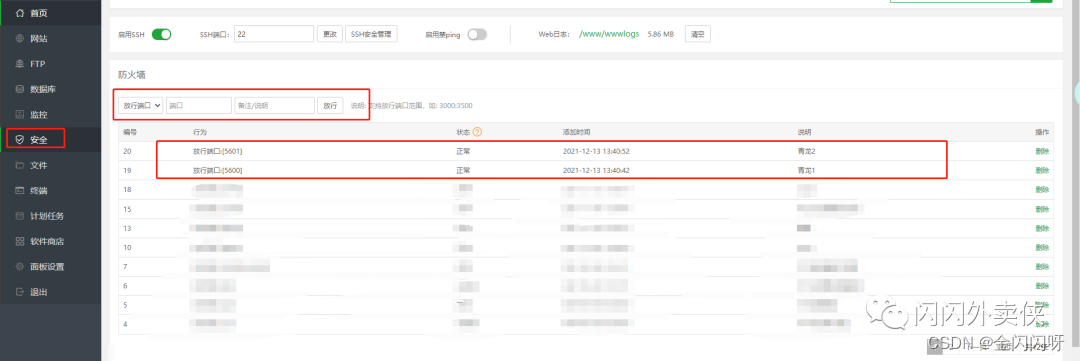Open the FTP sidebar icon
The height and width of the screenshot is (361, 1080).
tap(19, 64)
